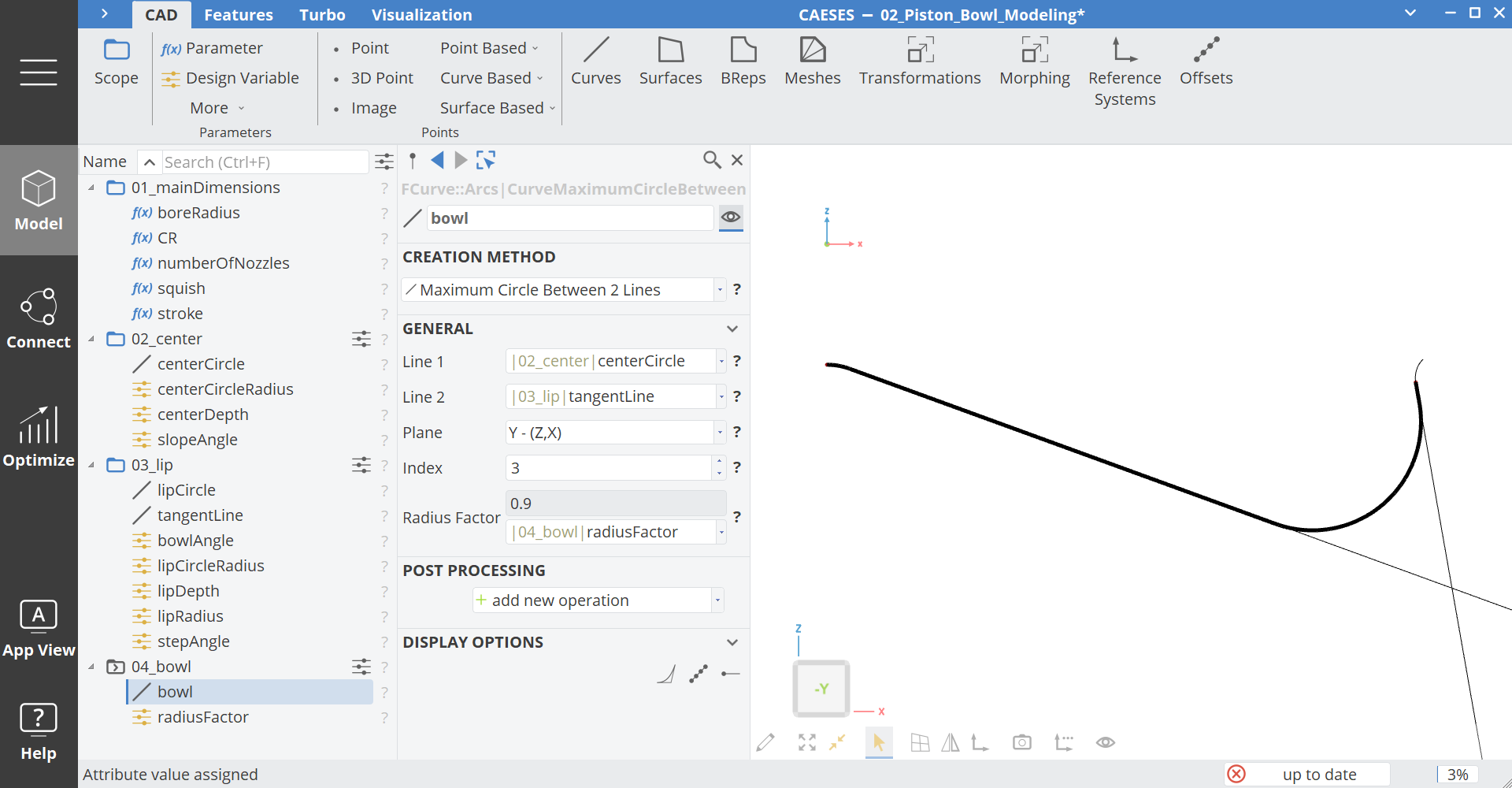Collapse the 01_mainDimensions scope
The image size is (1512, 788).
click(91, 188)
